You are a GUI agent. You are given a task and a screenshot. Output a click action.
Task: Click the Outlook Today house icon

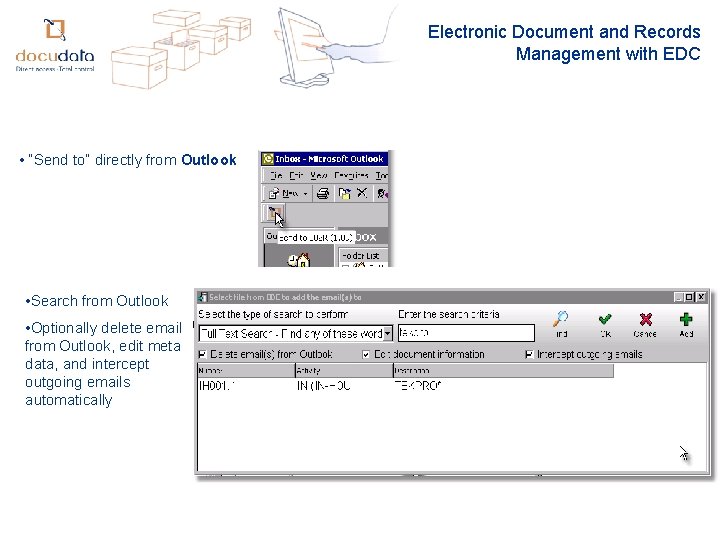pos(299,260)
